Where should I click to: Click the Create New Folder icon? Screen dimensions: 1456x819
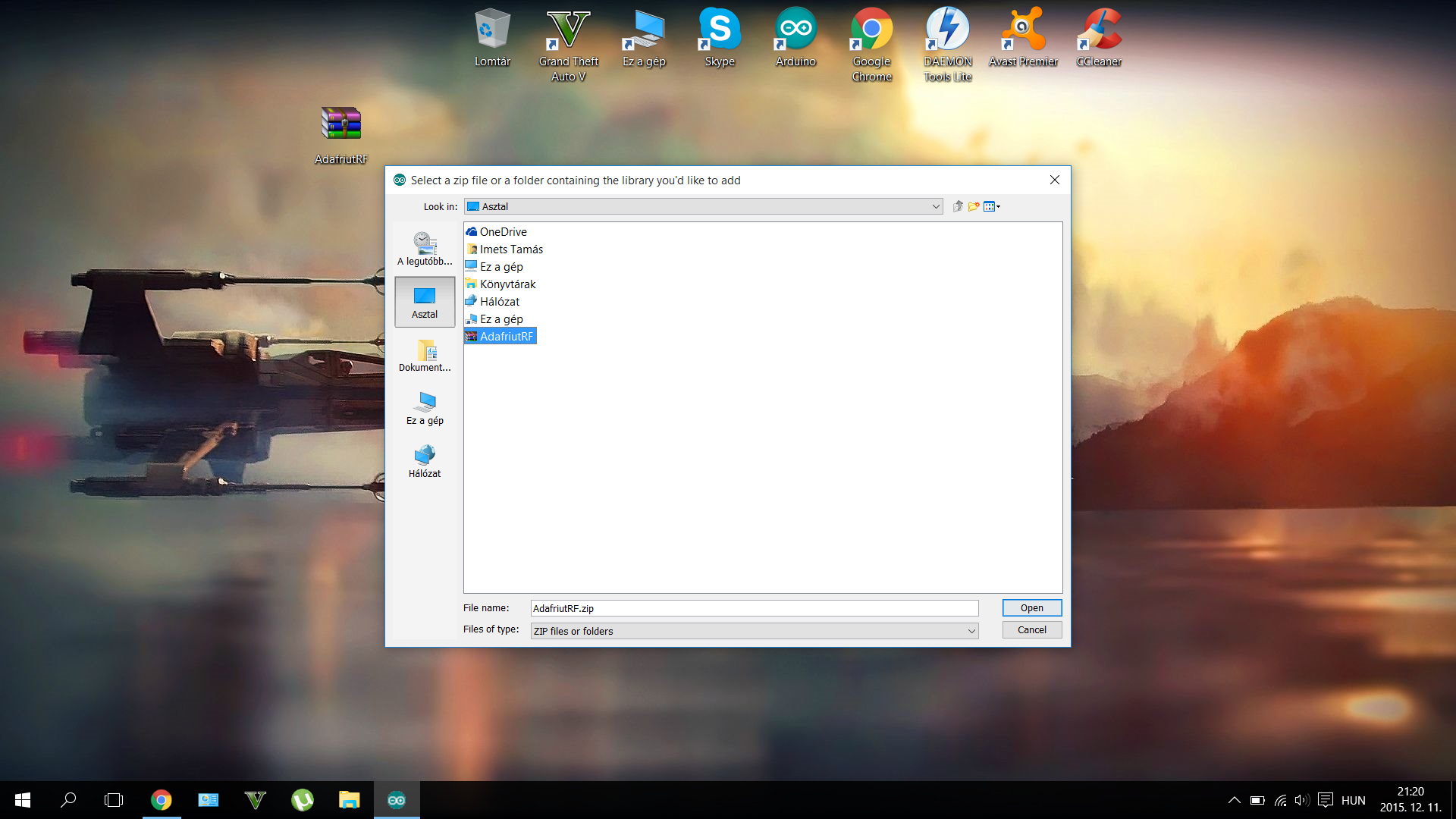click(x=974, y=206)
